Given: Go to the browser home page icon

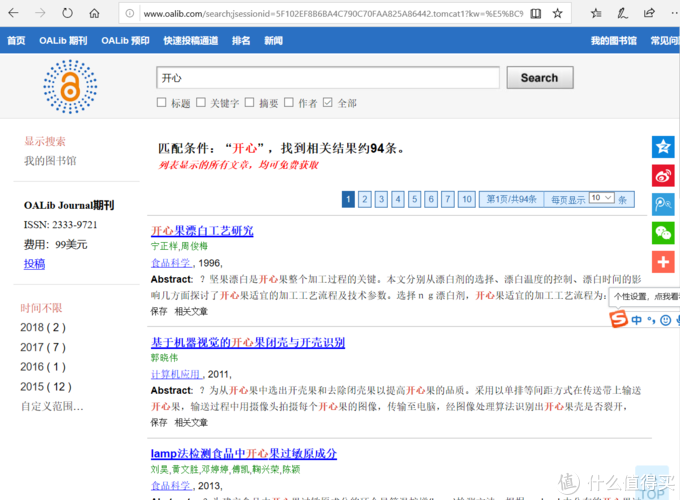Looking at the screenshot, I should (x=94, y=14).
